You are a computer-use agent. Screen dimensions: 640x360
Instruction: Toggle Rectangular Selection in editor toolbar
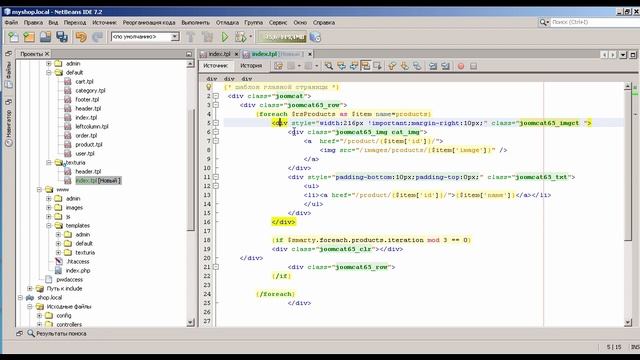point(378,66)
